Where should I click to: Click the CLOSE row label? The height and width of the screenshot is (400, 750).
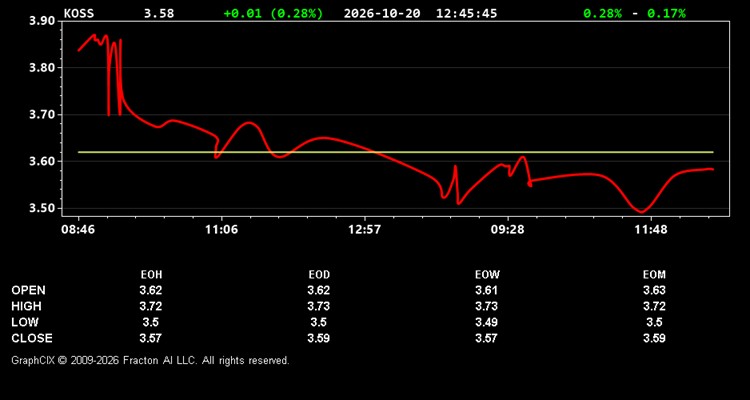pos(32,338)
